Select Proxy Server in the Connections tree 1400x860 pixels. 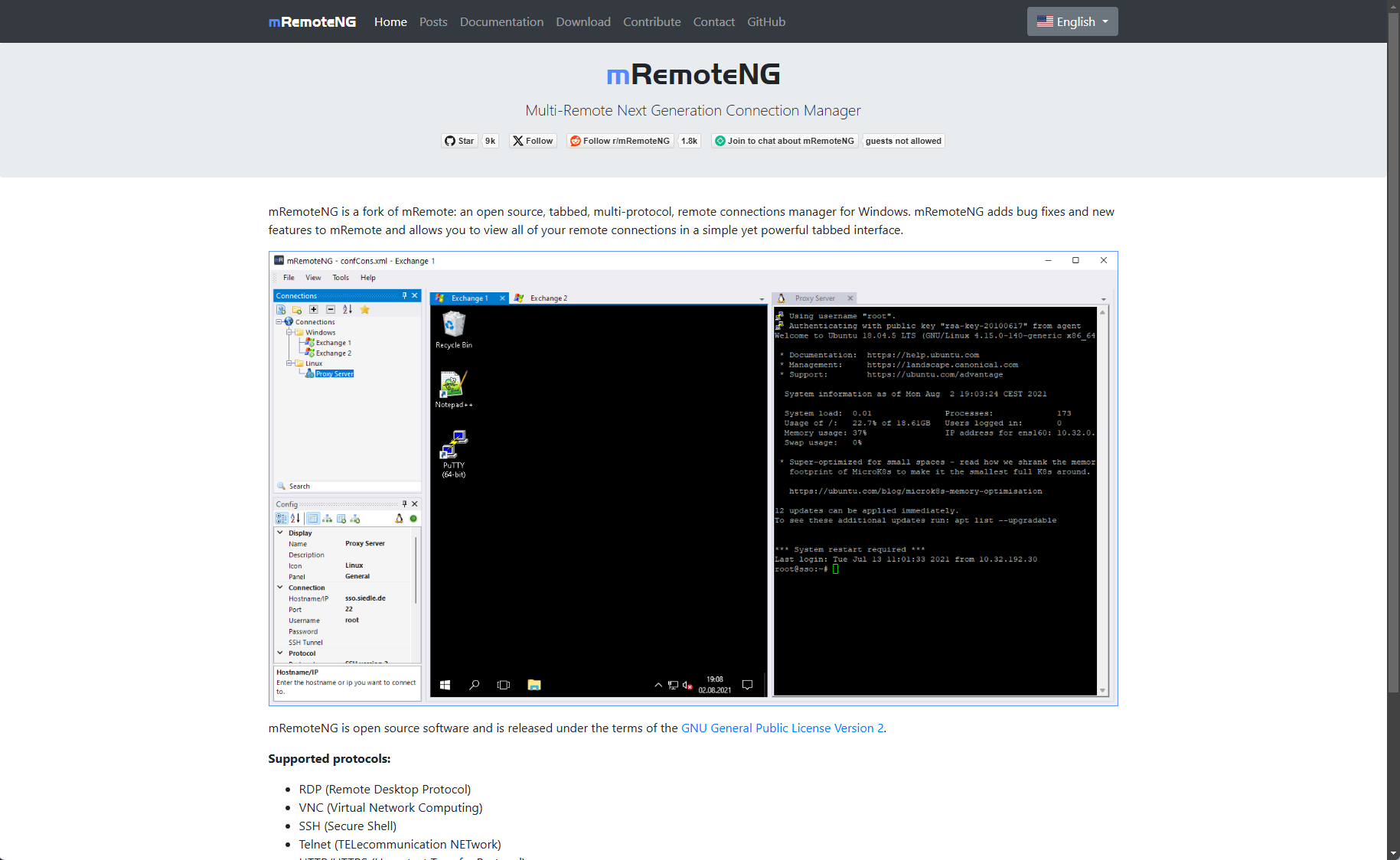click(x=334, y=374)
